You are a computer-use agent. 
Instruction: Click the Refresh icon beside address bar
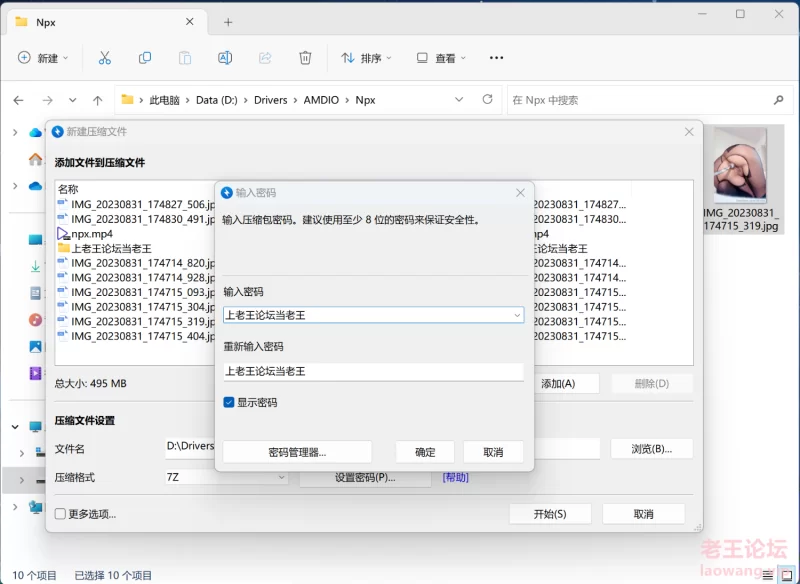[487, 100]
